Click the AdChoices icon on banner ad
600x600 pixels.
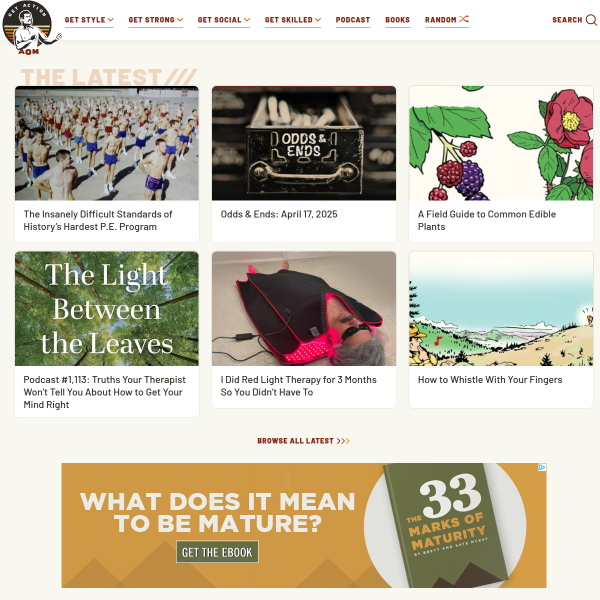tap(542, 467)
